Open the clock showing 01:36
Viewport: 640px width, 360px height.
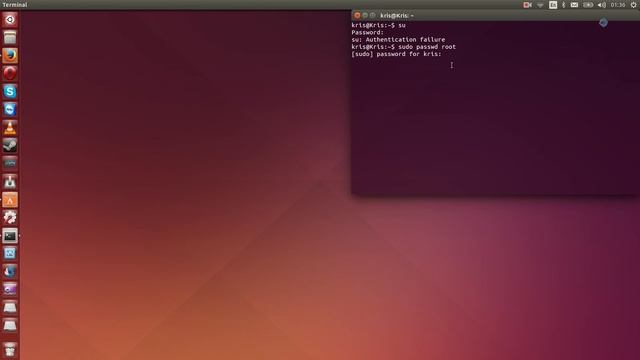(x=618, y=5)
